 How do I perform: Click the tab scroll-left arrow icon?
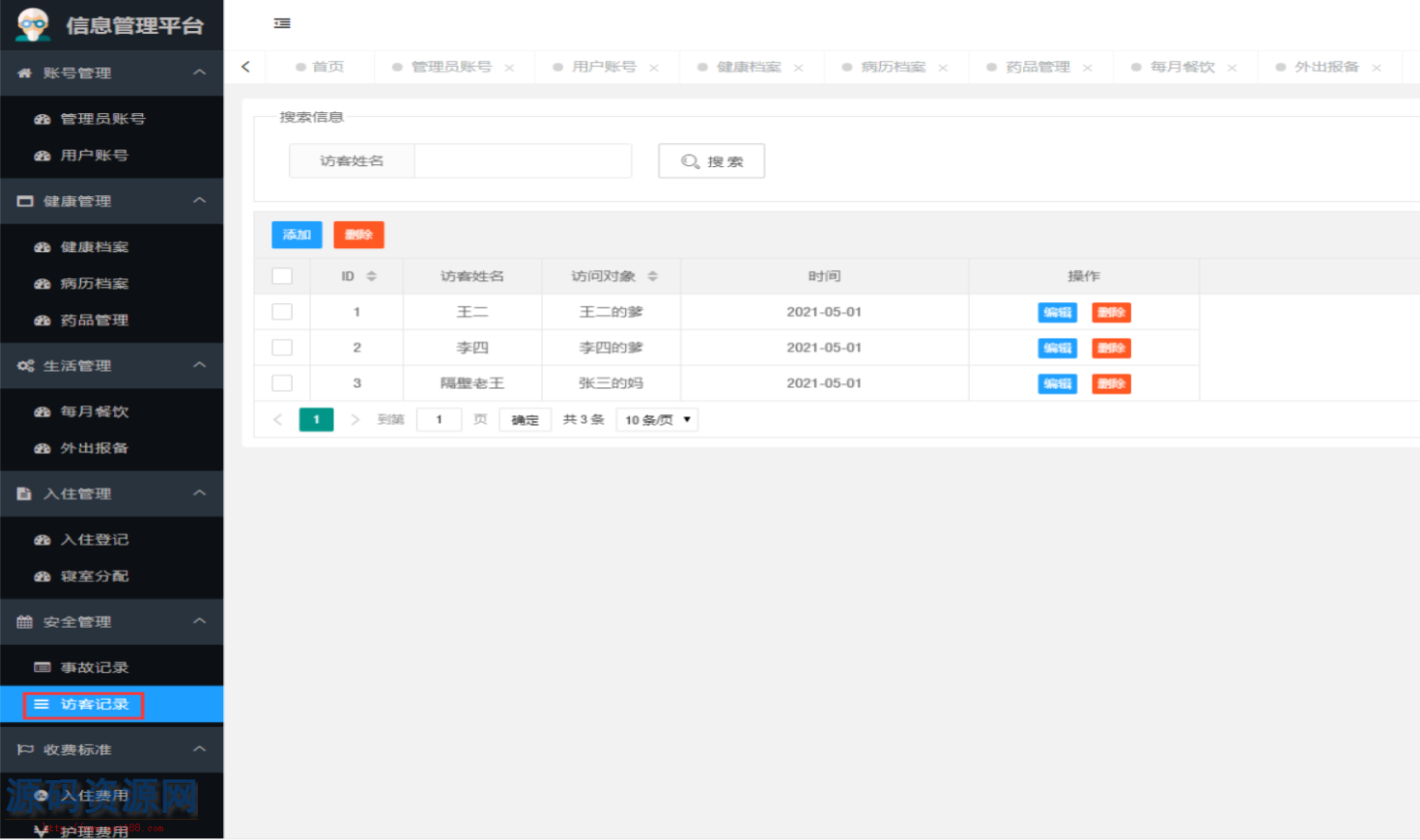coord(245,67)
